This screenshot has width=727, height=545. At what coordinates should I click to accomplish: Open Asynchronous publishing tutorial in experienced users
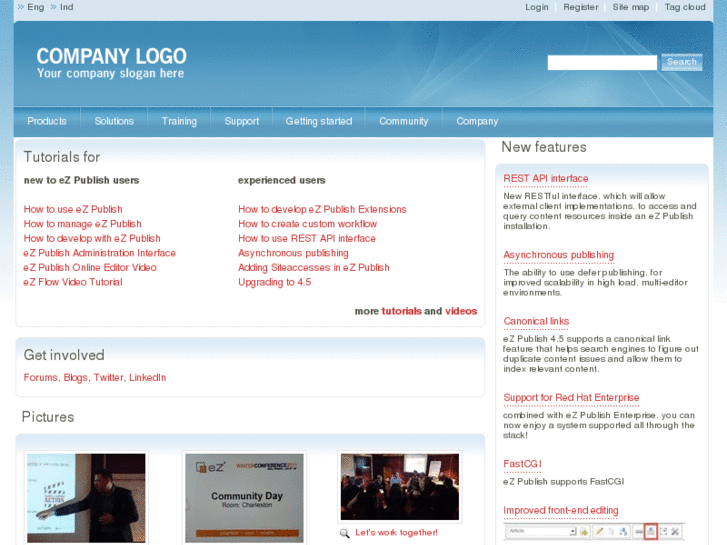point(293,253)
